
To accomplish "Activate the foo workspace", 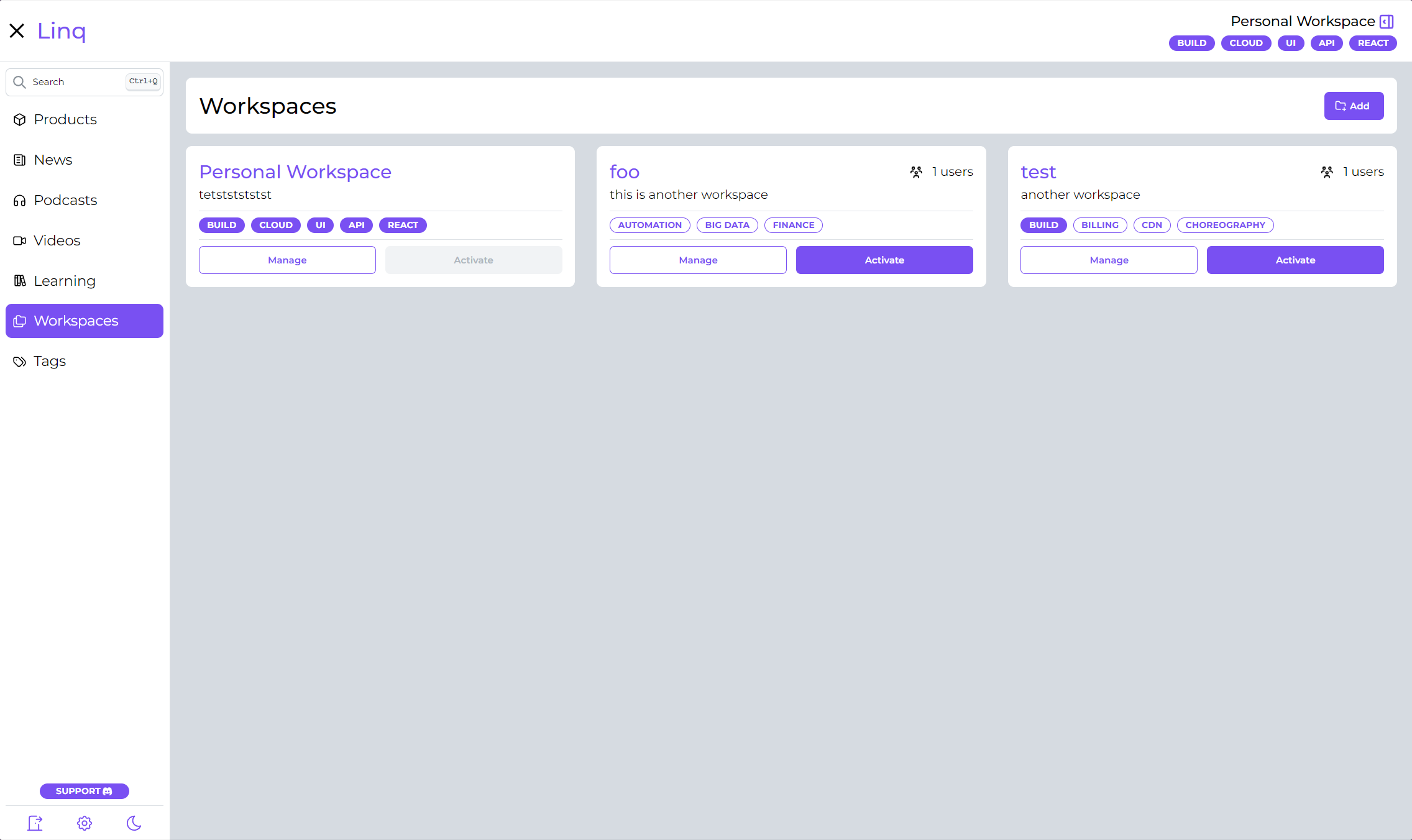I will [x=884, y=260].
